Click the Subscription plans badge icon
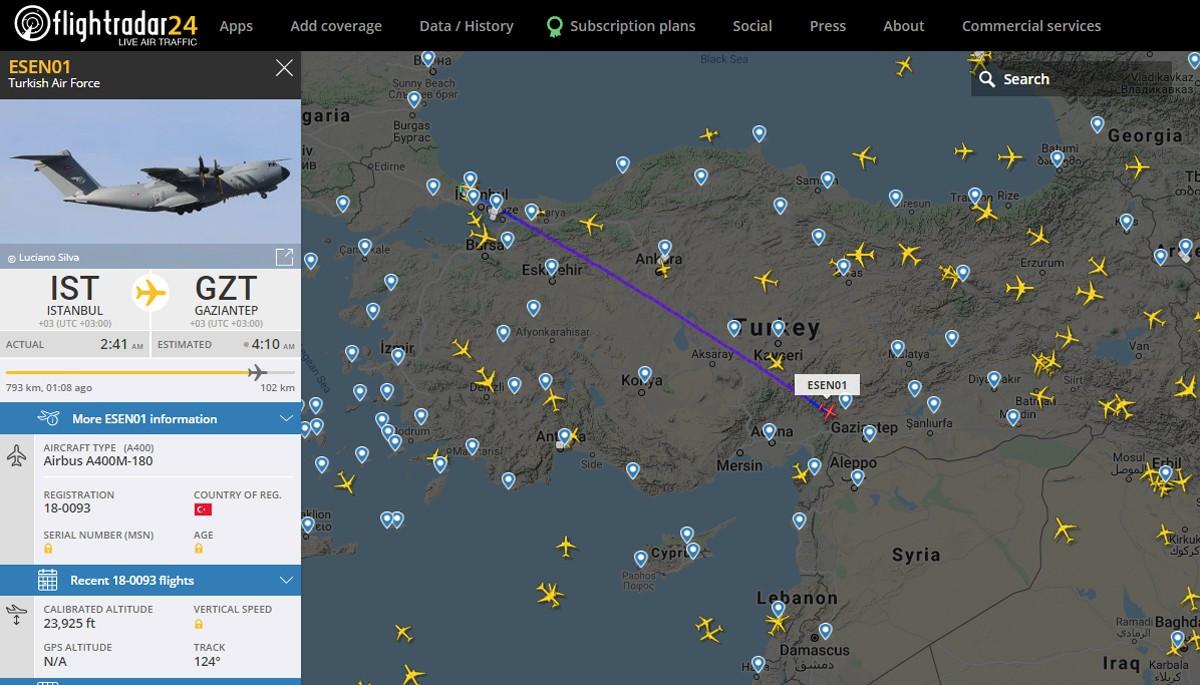Image resolution: width=1200 pixels, height=685 pixels. pyautogui.click(x=554, y=26)
